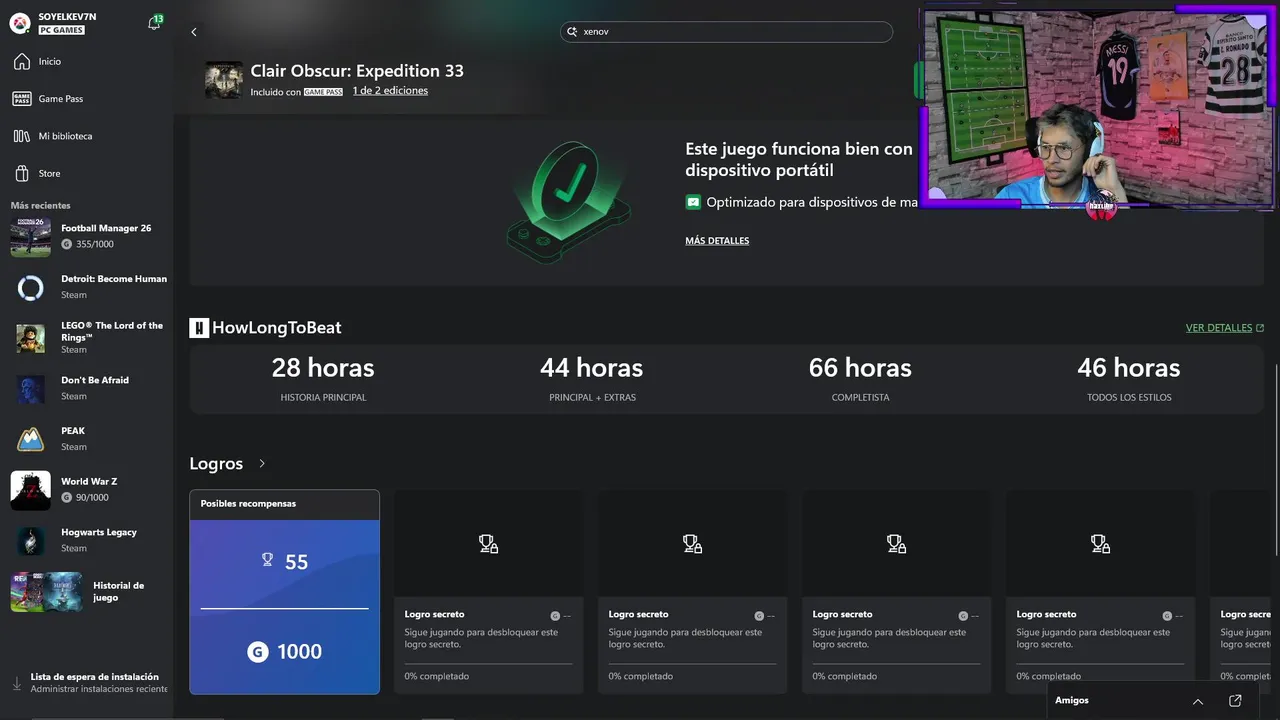Open Game Pass from the sidebar
1280x720 pixels.
pos(86,99)
